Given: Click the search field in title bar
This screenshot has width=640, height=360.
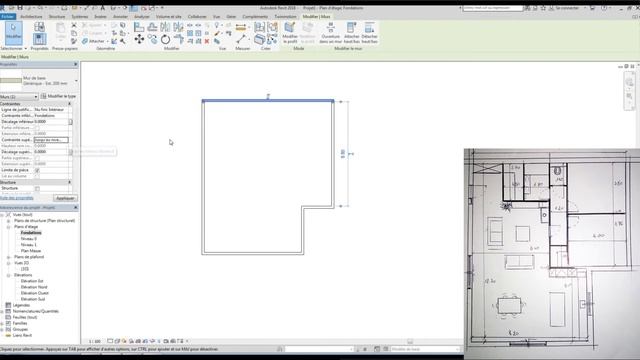Looking at the screenshot, I should [493, 8].
